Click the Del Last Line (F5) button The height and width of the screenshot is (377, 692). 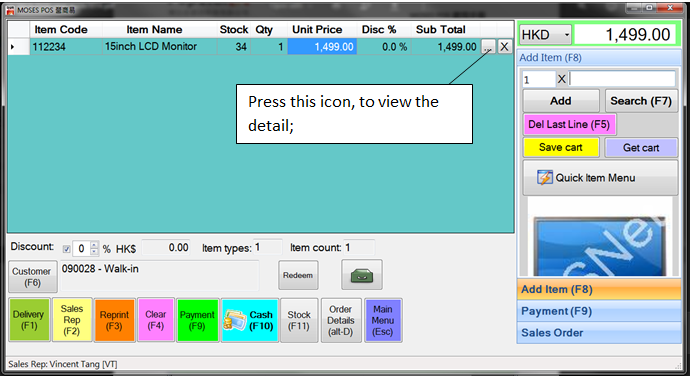(x=569, y=124)
